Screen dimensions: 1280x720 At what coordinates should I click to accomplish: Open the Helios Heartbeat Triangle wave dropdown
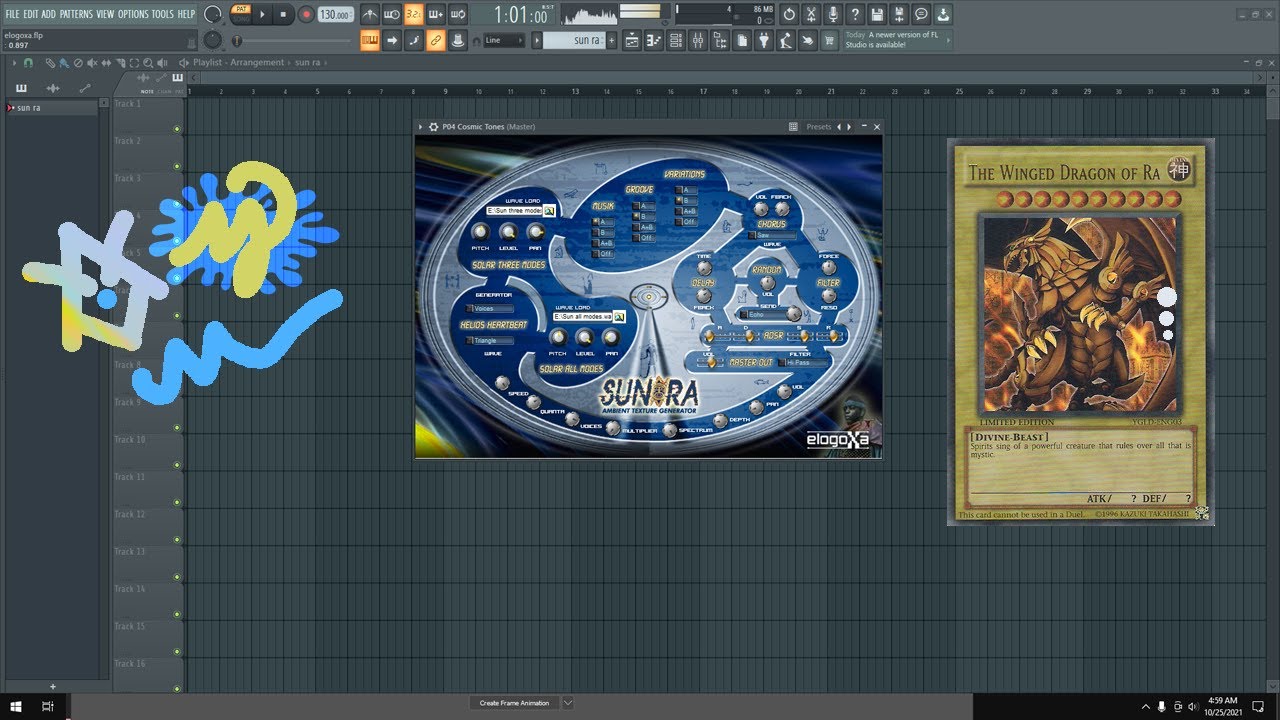coord(490,341)
